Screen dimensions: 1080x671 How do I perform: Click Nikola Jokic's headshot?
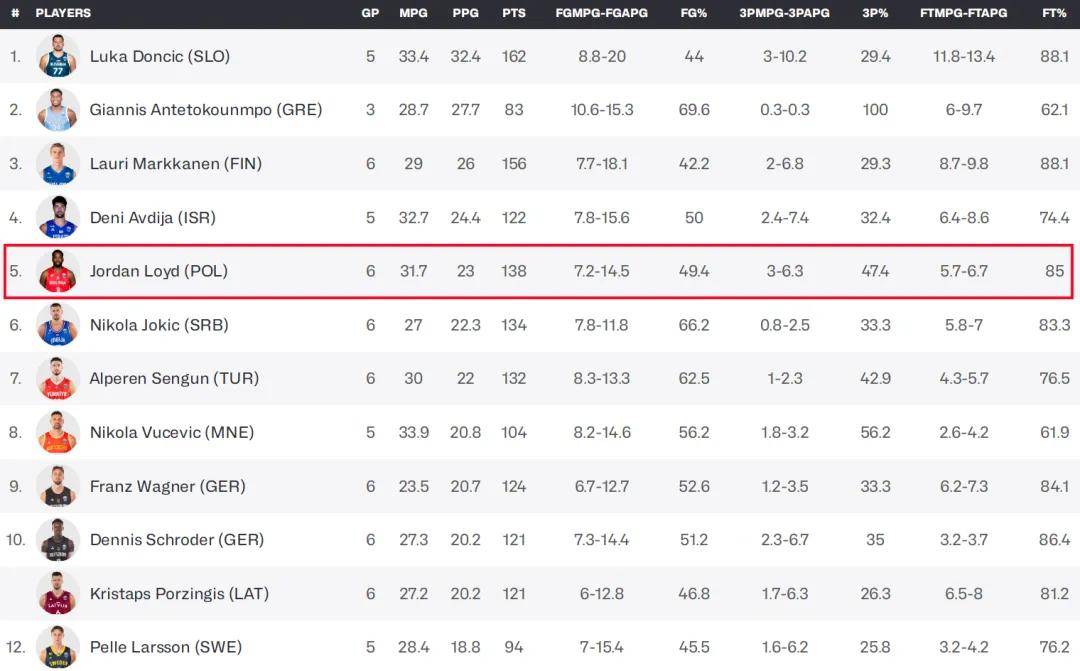click(57, 325)
